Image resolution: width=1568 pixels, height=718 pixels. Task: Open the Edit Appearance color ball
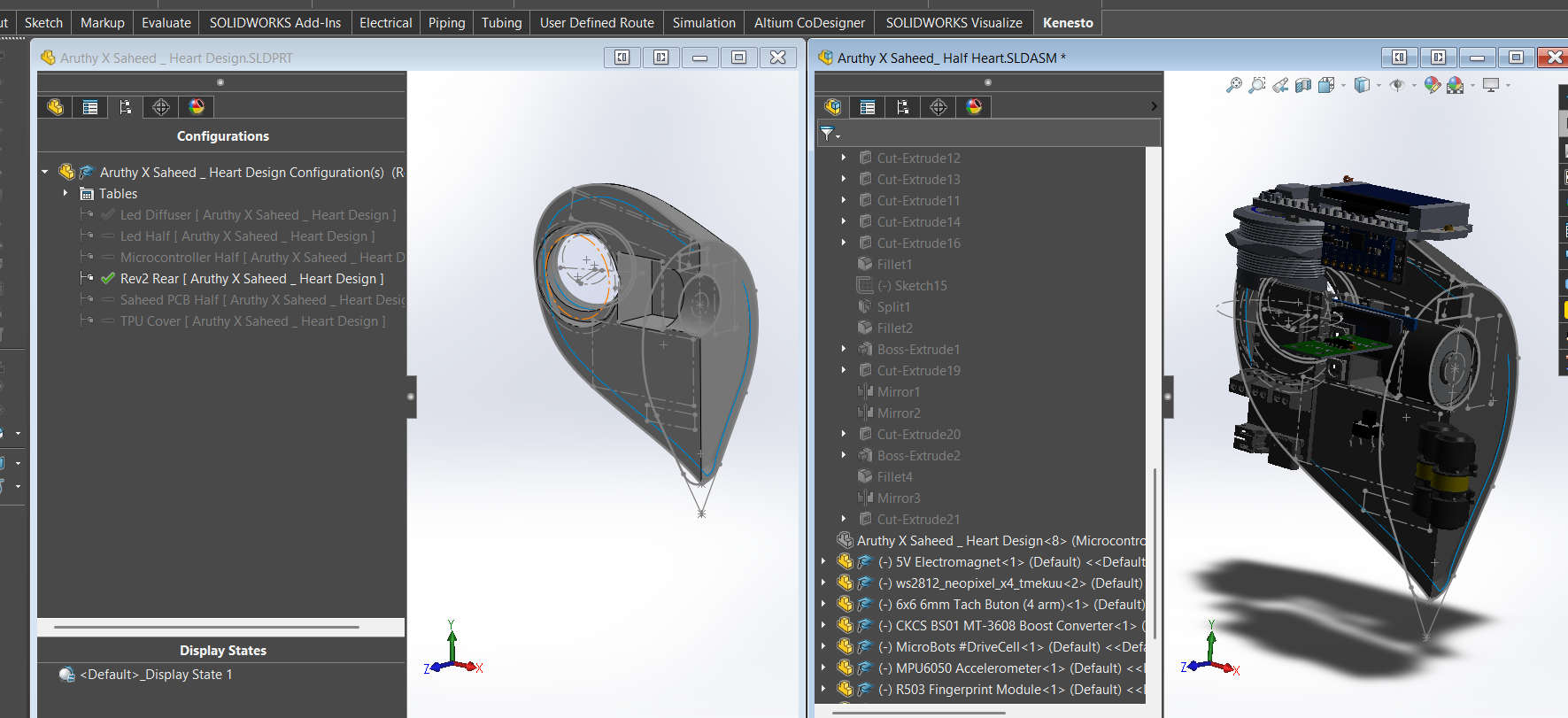(1432, 85)
